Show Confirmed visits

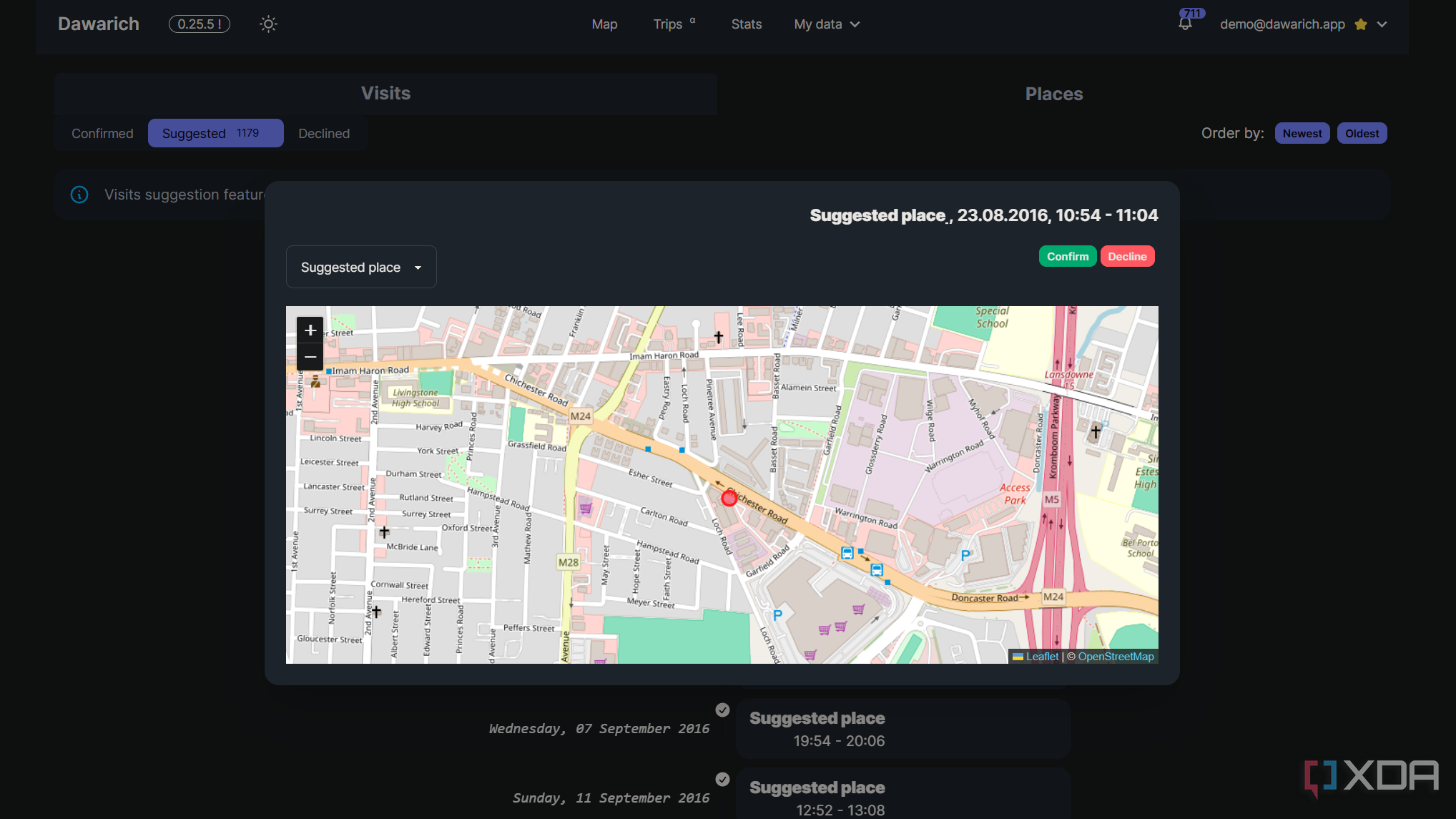pyautogui.click(x=102, y=133)
